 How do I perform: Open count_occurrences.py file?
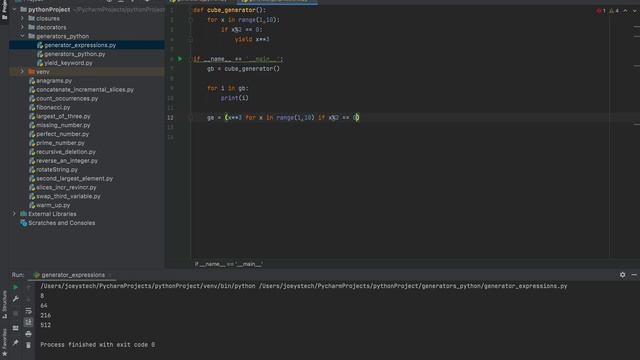point(67,99)
